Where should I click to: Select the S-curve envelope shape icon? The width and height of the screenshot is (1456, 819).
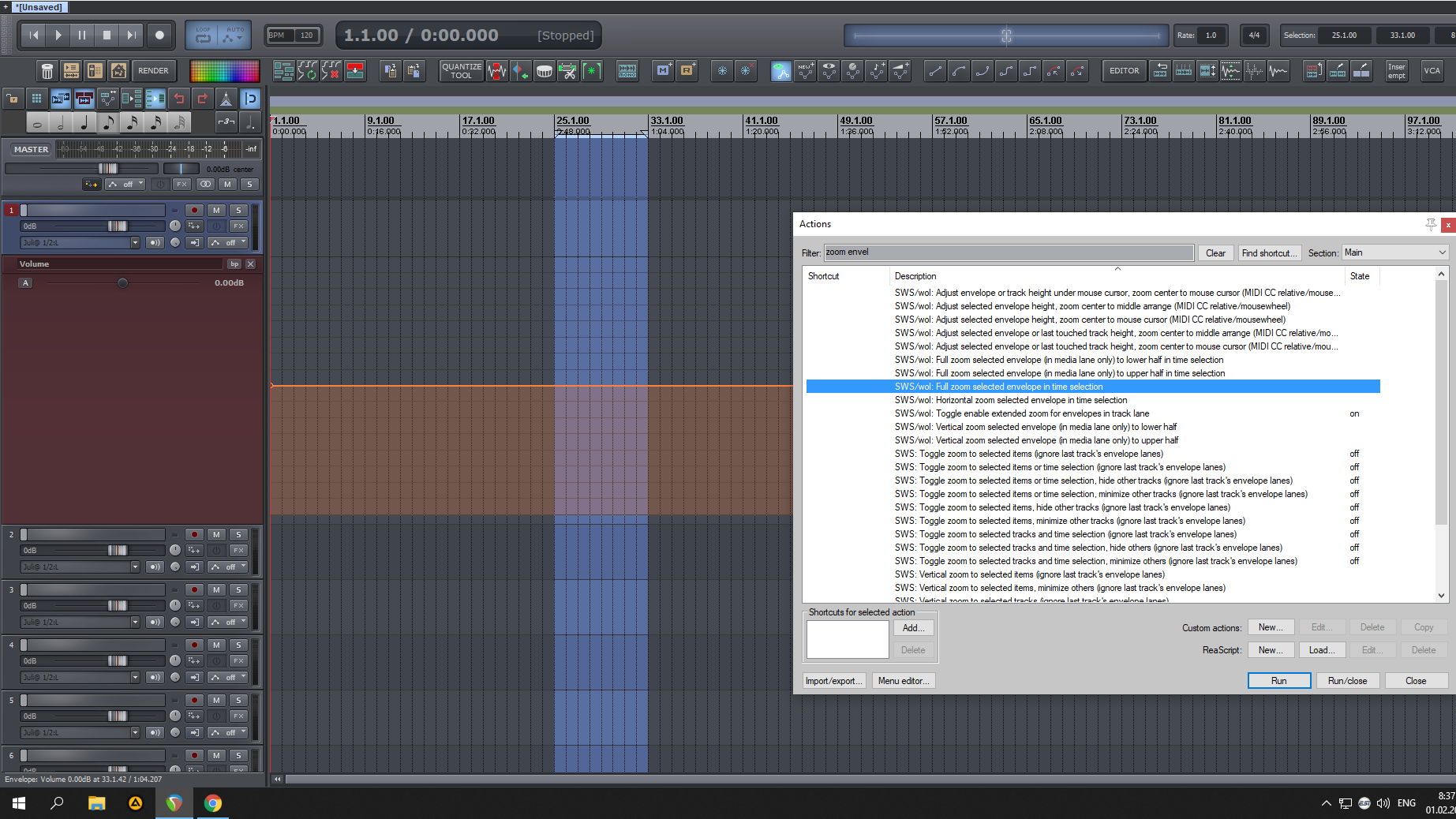click(x=1006, y=71)
